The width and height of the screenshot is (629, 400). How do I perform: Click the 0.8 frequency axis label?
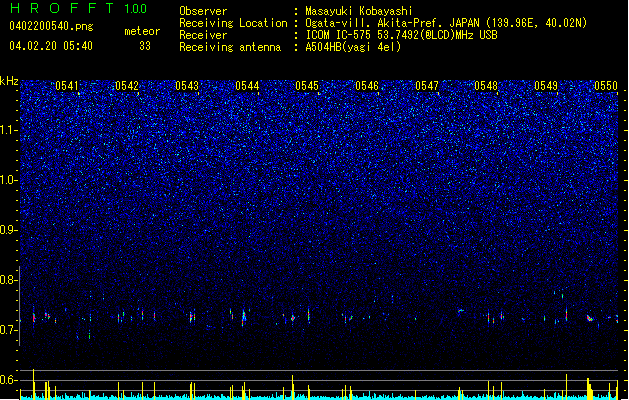click(8, 280)
